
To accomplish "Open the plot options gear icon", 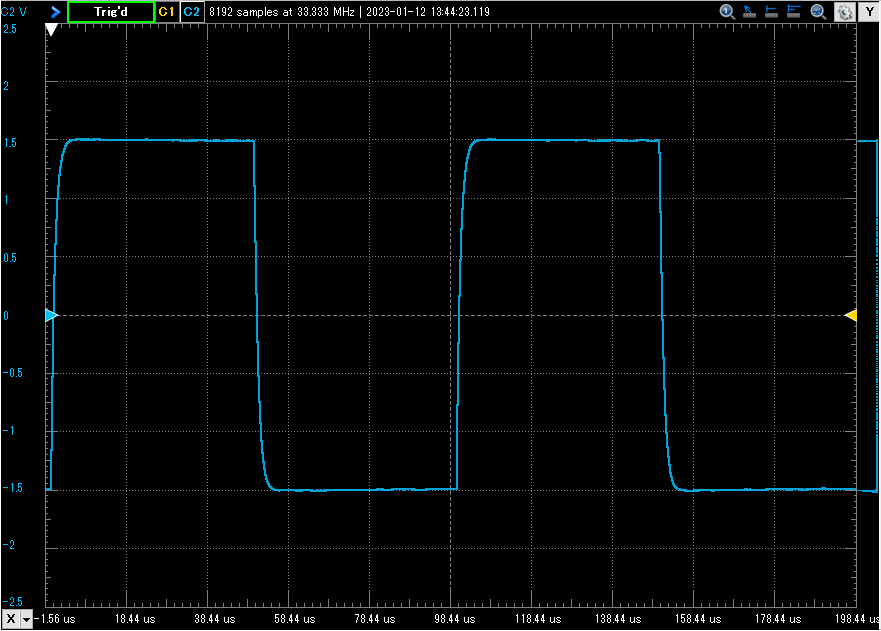I will 844,12.
